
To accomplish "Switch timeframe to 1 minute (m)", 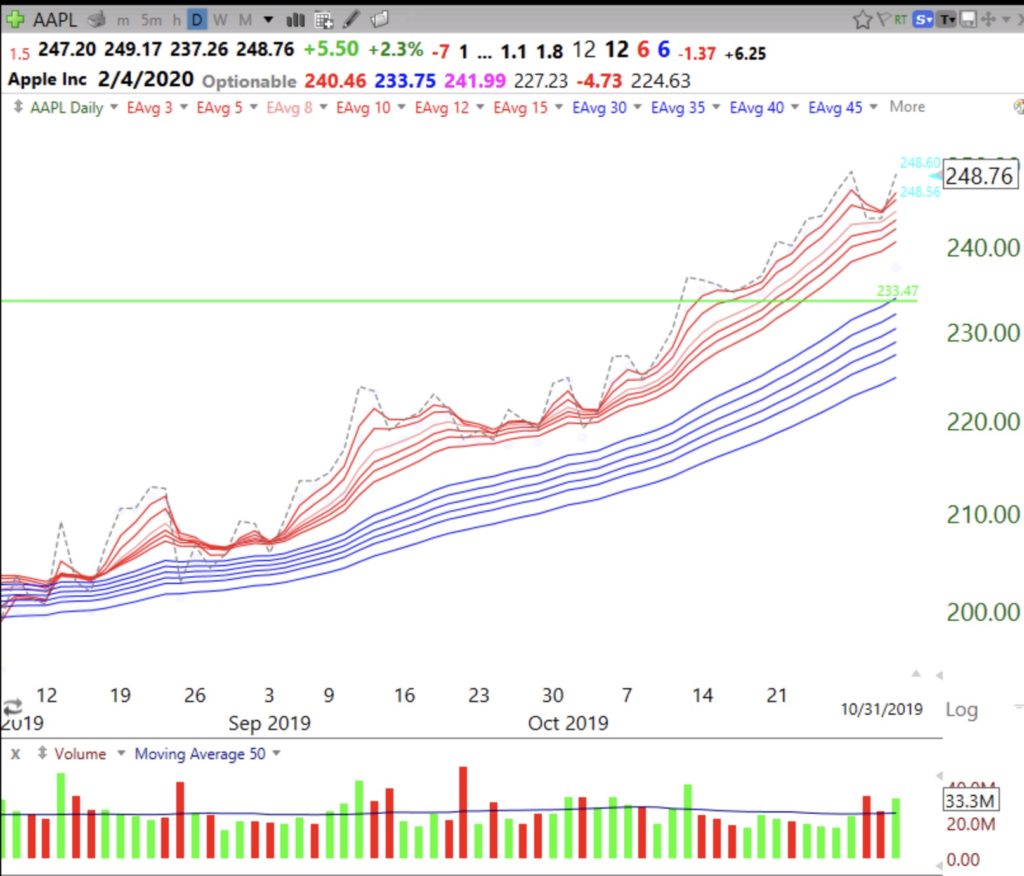I will 123,20.
